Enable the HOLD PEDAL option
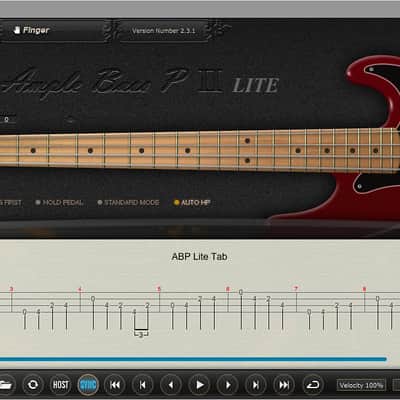400x400 pixels. 60,202
